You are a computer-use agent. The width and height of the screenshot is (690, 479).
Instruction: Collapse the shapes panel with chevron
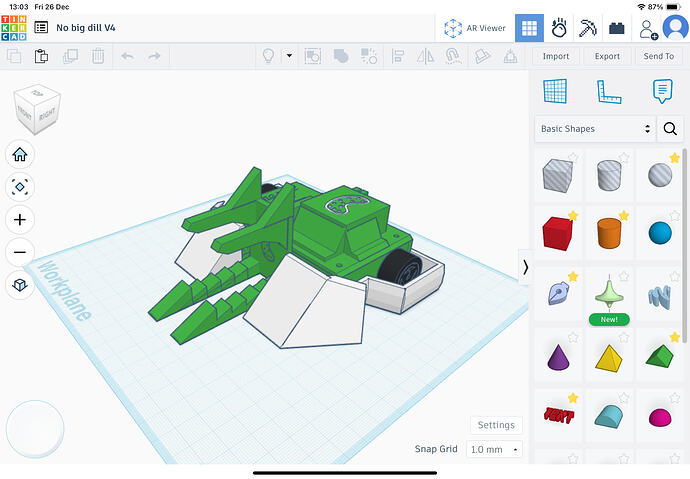point(526,266)
